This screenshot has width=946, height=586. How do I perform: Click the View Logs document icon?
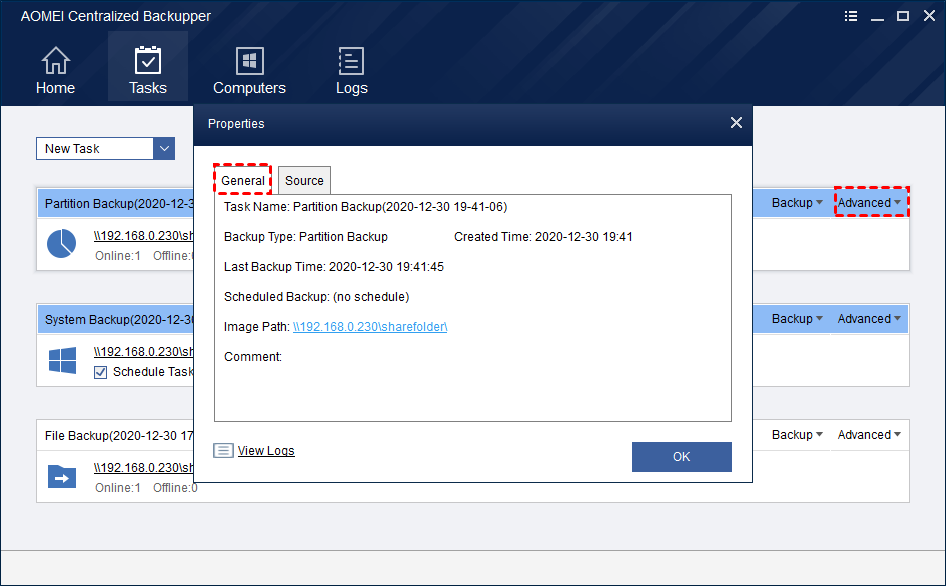point(223,451)
